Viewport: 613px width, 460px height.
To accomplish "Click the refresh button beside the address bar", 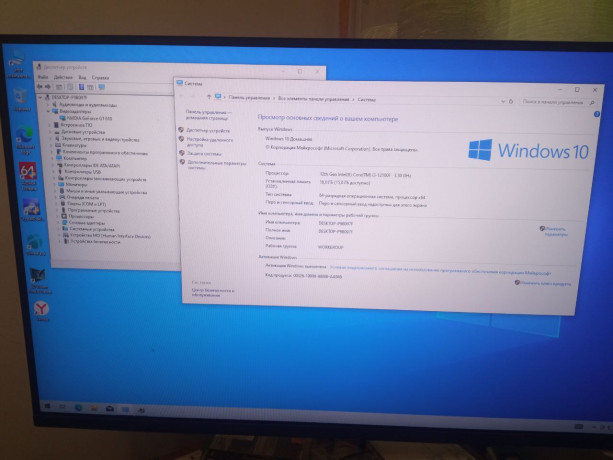I will [x=511, y=101].
